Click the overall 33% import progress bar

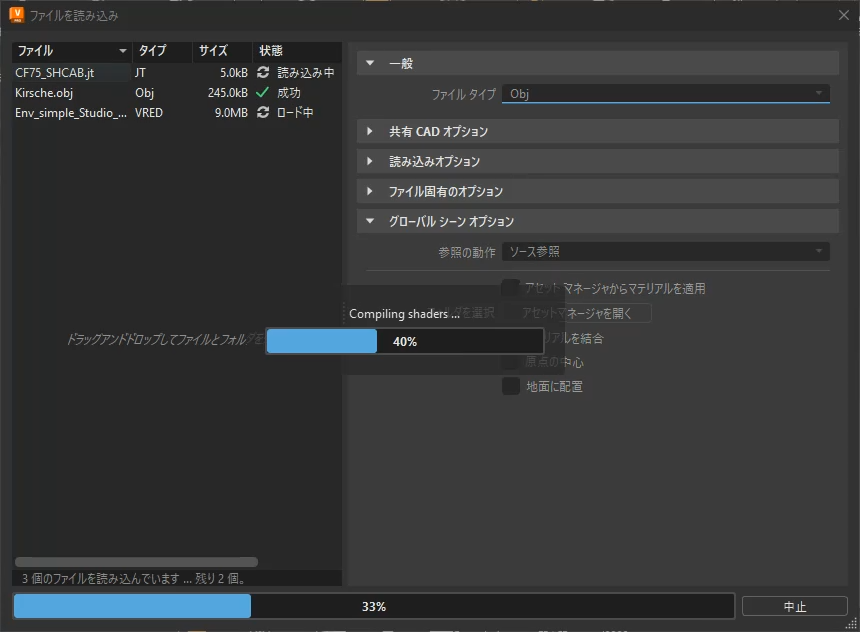coord(374,606)
